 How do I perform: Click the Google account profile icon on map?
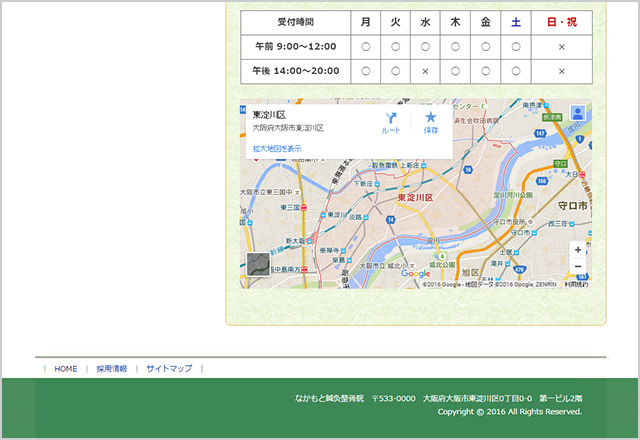(x=578, y=113)
